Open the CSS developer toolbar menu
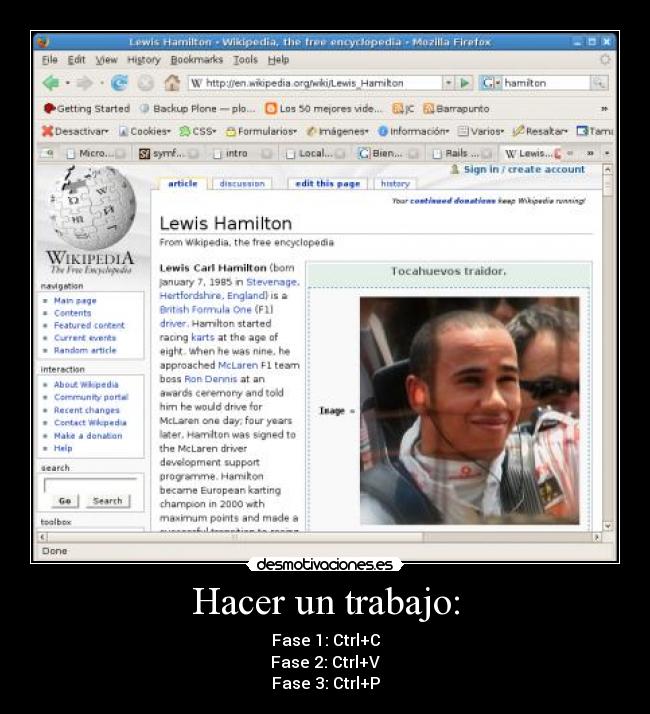Screen dimensions: 650x714 tap(197, 131)
